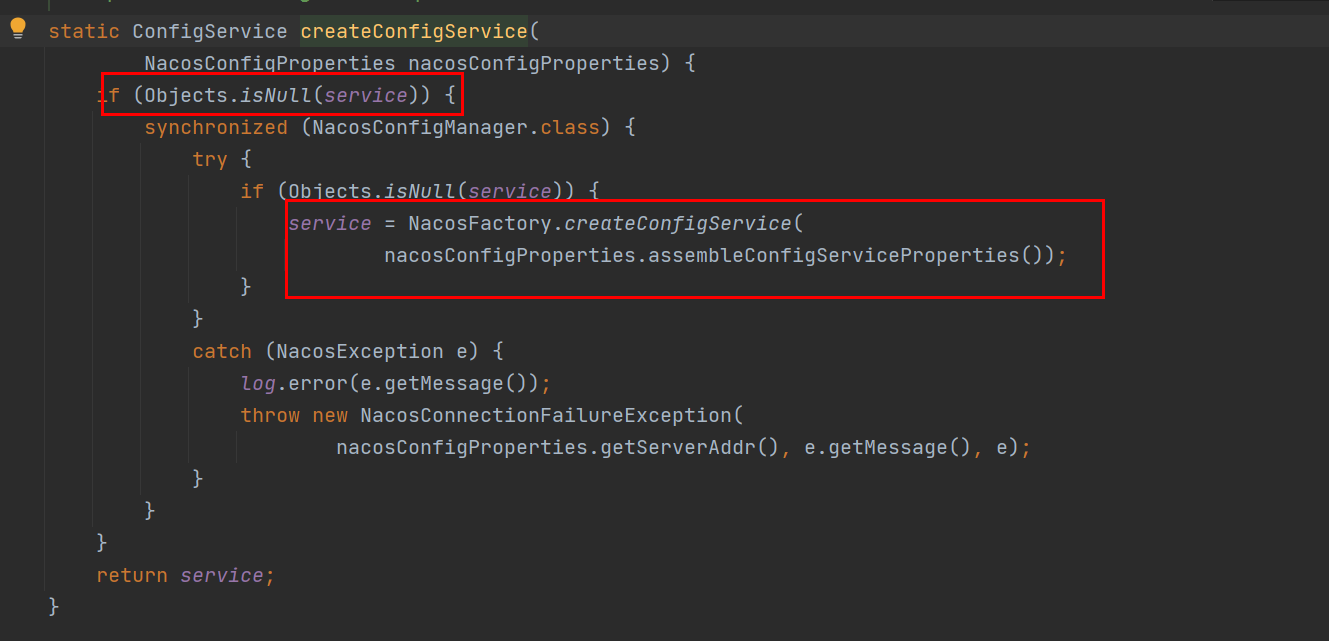This screenshot has width=1329, height=641.
Task: Click the assembleConfigServiceProperties method call
Action: tap(834, 255)
